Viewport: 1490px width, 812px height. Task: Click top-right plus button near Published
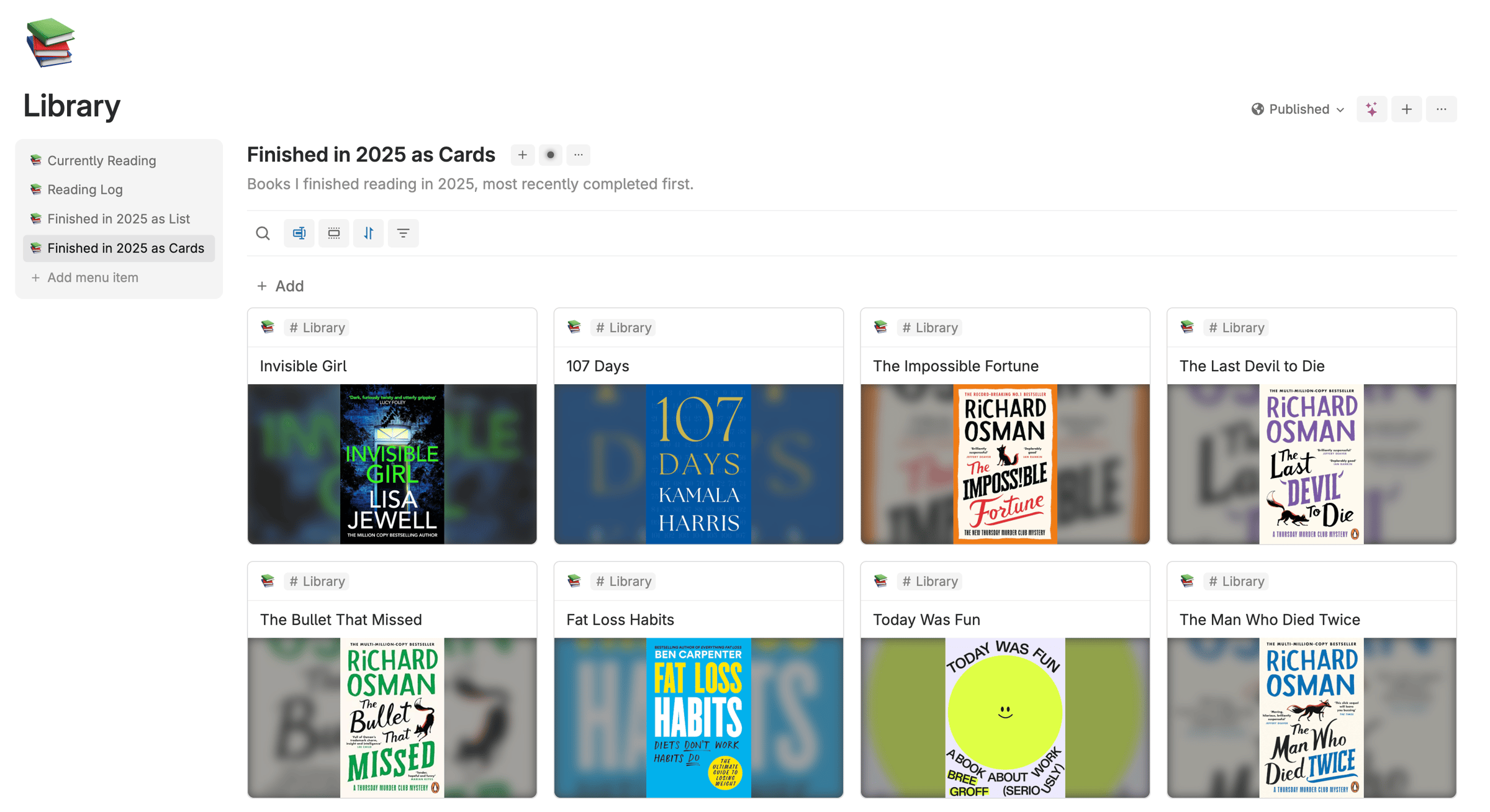[x=1407, y=109]
